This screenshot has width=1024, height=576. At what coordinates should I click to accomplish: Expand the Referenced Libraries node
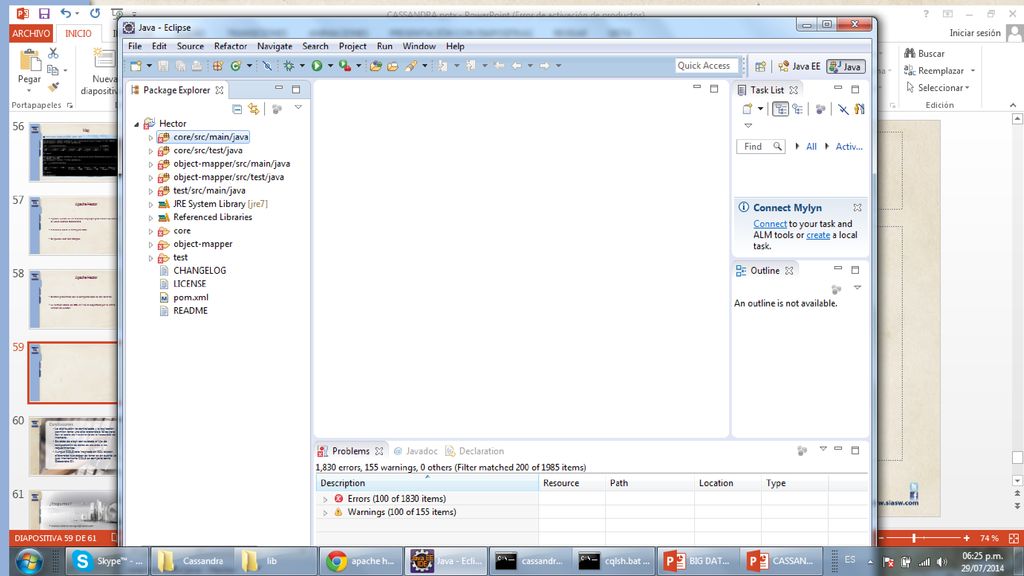(x=151, y=217)
